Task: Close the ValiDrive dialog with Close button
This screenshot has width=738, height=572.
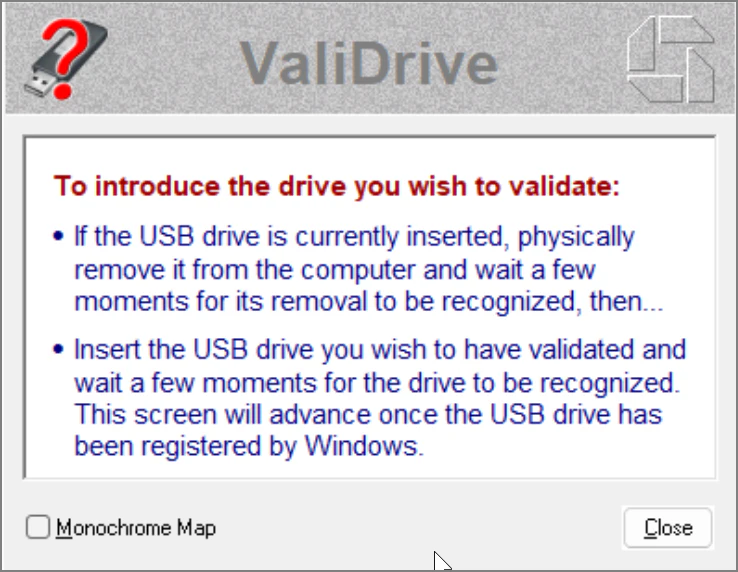Action: pos(668,527)
